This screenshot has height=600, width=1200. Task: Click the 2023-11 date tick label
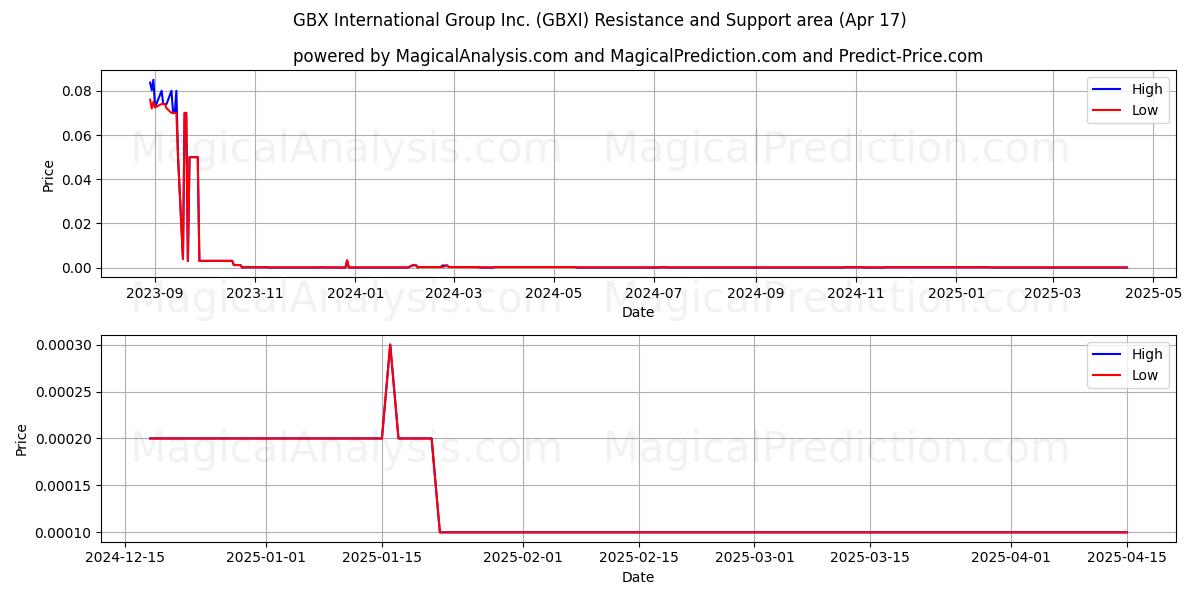point(254,293)
